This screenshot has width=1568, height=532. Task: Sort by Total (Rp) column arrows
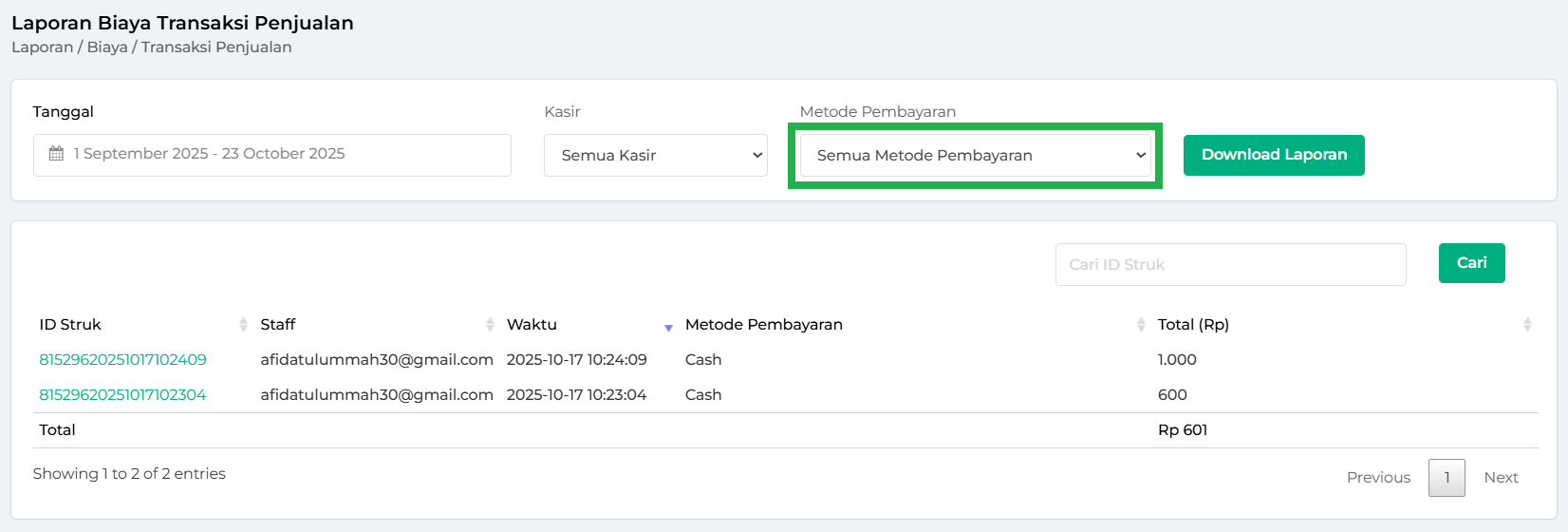1527,325
